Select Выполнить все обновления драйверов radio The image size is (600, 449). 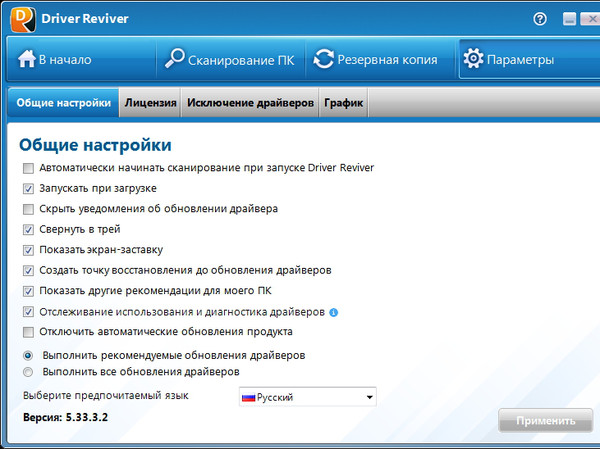(28, 372)
